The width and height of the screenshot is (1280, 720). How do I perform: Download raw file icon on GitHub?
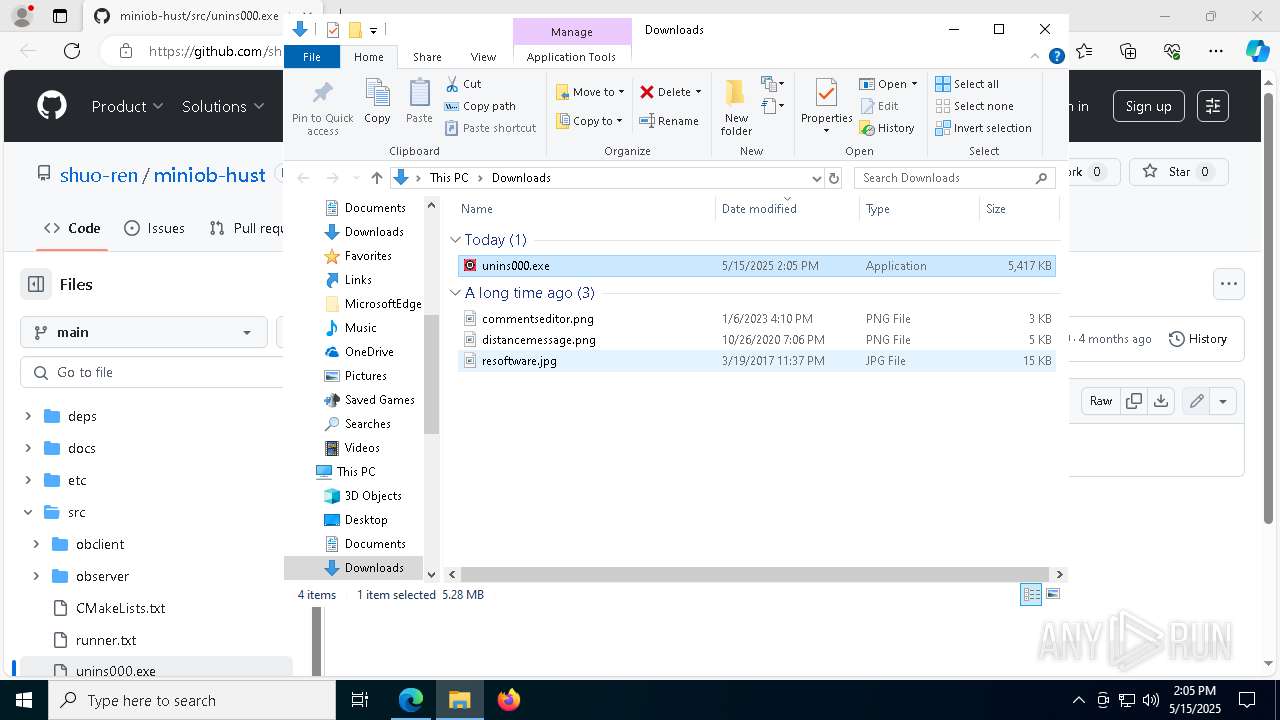coord(1160,401)
